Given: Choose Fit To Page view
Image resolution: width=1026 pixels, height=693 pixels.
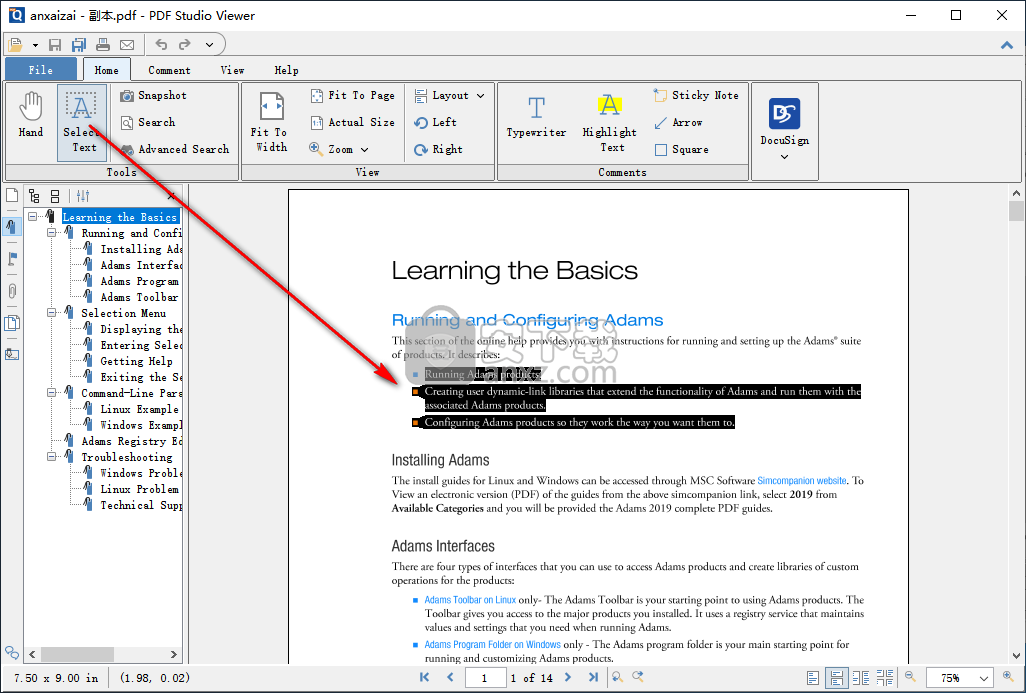Looking at the screenshot, I should (x=353, y=96).
